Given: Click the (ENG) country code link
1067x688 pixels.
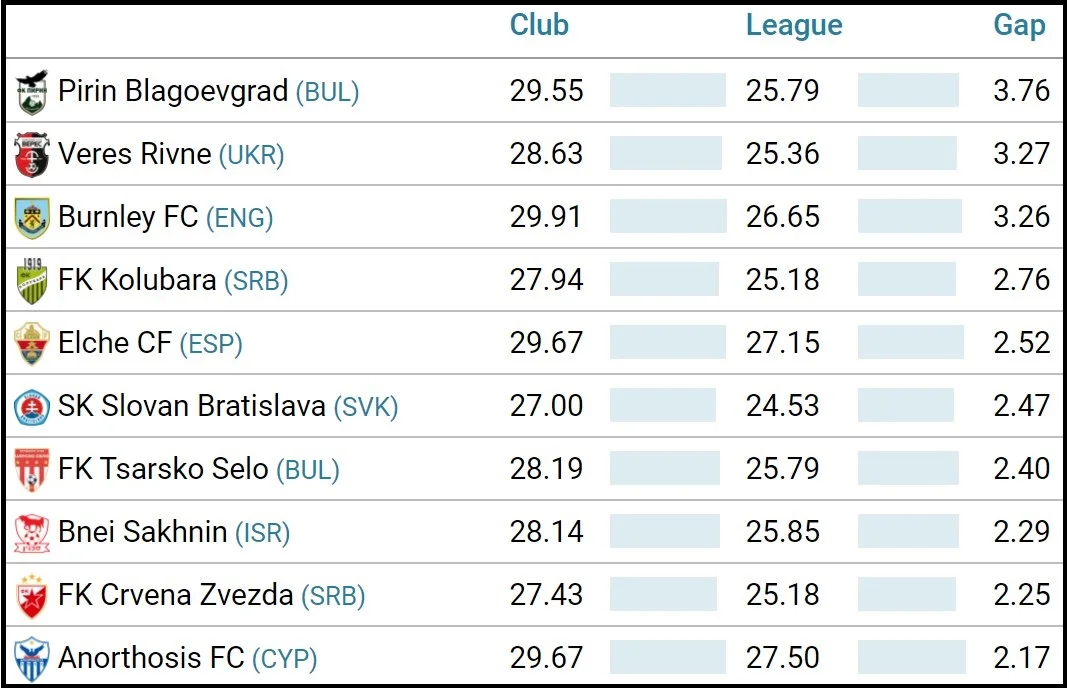Looking at the screenshot, I should (239, 218).
